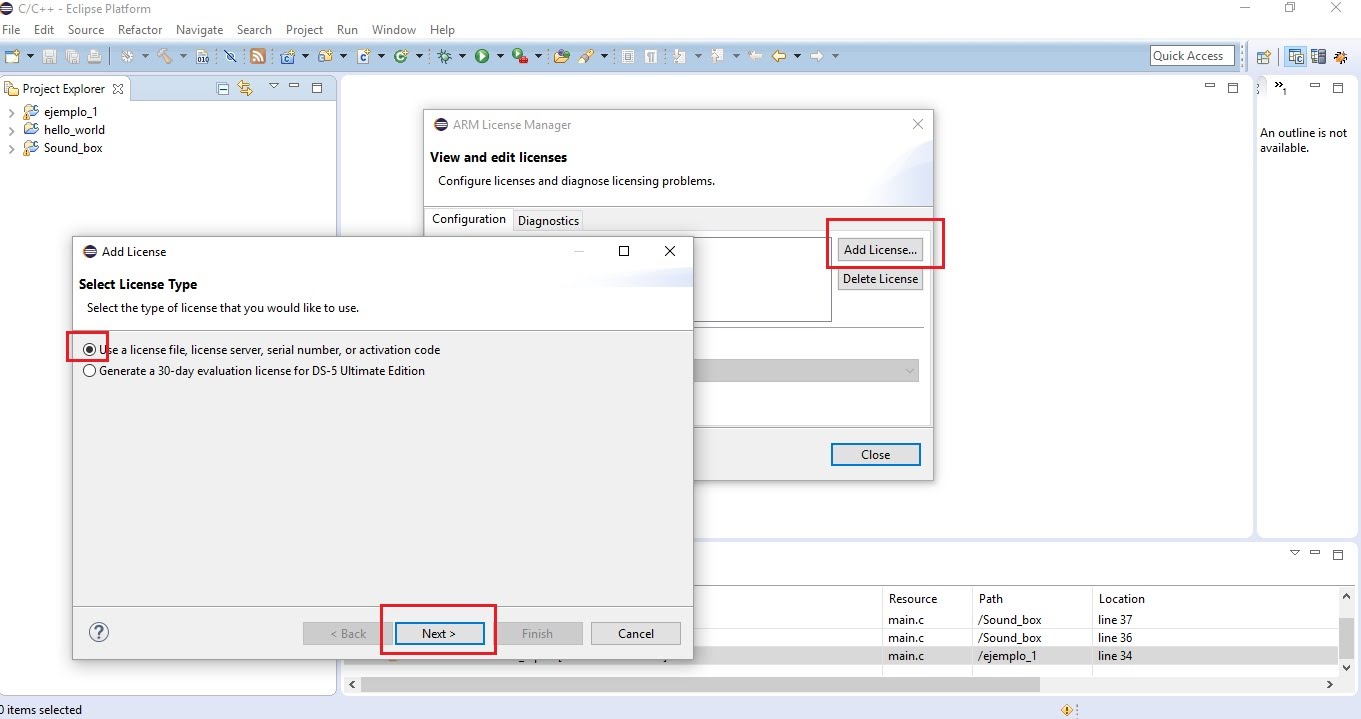This screenshot has height=719, width=1361.
Task: Click the Open Perspective icon
Action: tap(1263, 57)
